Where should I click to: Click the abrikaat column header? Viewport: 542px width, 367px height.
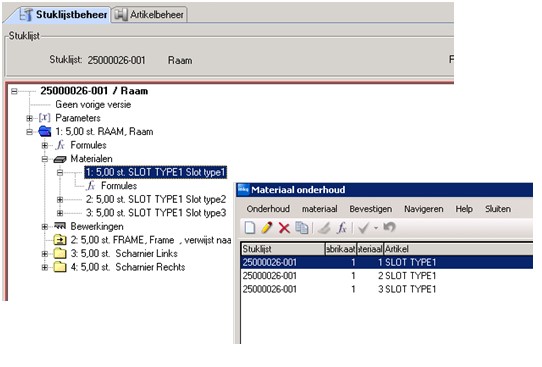340,249
